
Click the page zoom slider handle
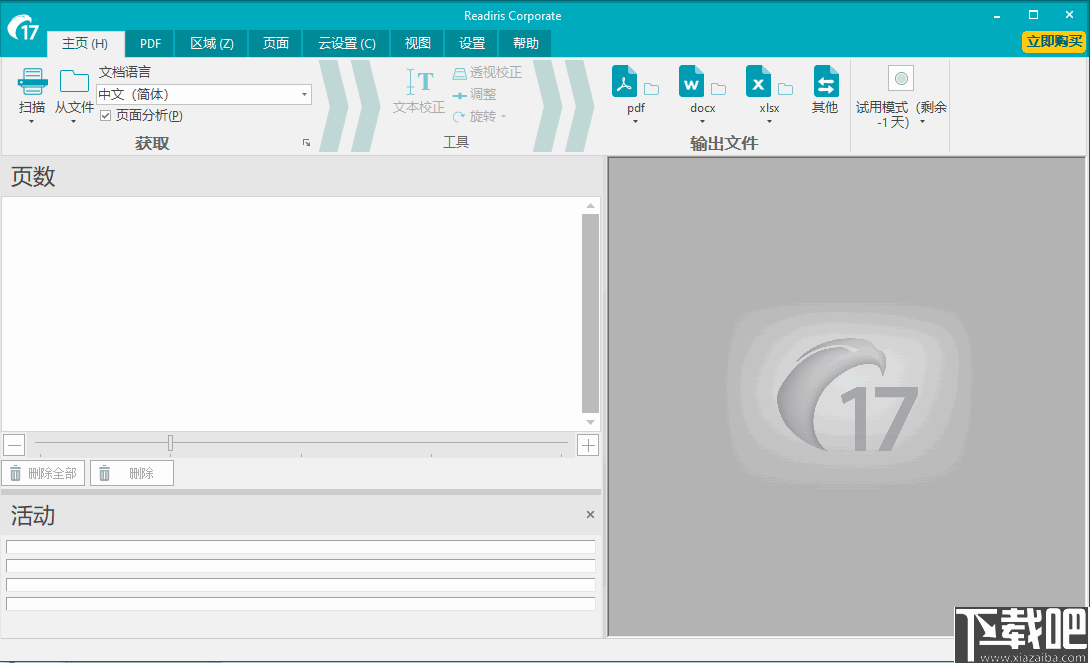(x=169, y=443)
